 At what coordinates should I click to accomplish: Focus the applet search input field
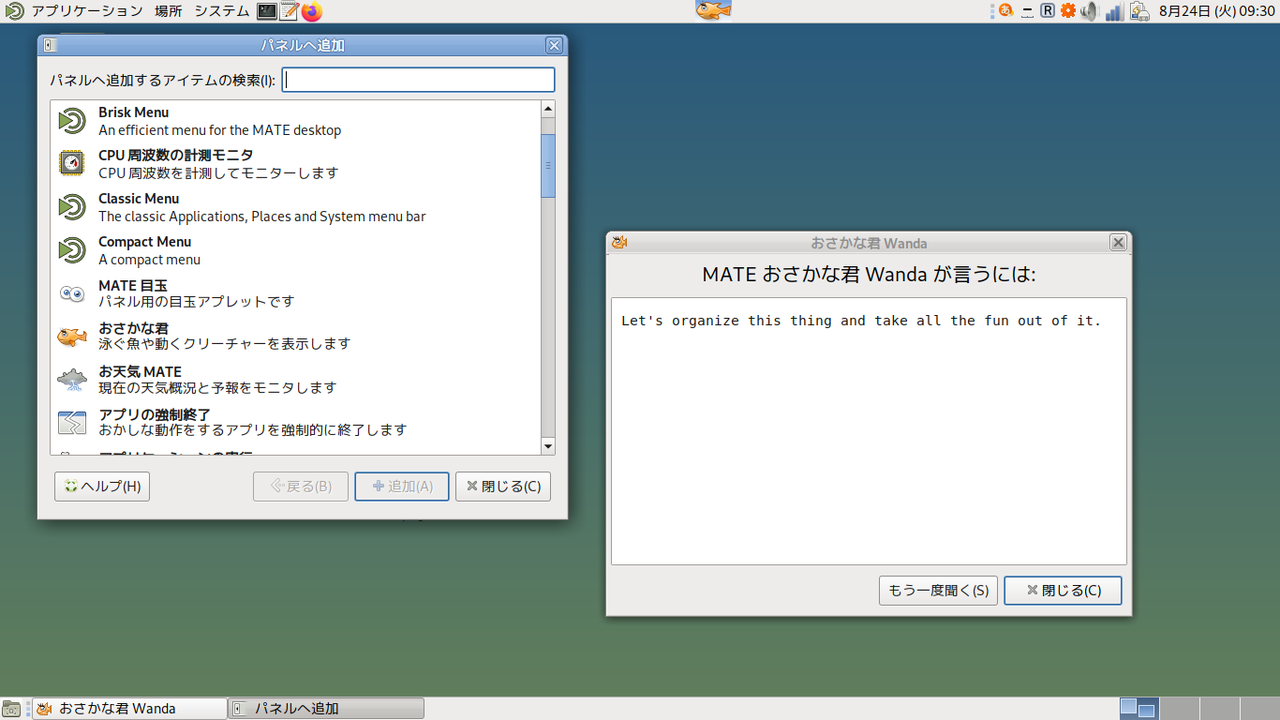(418, 80)
